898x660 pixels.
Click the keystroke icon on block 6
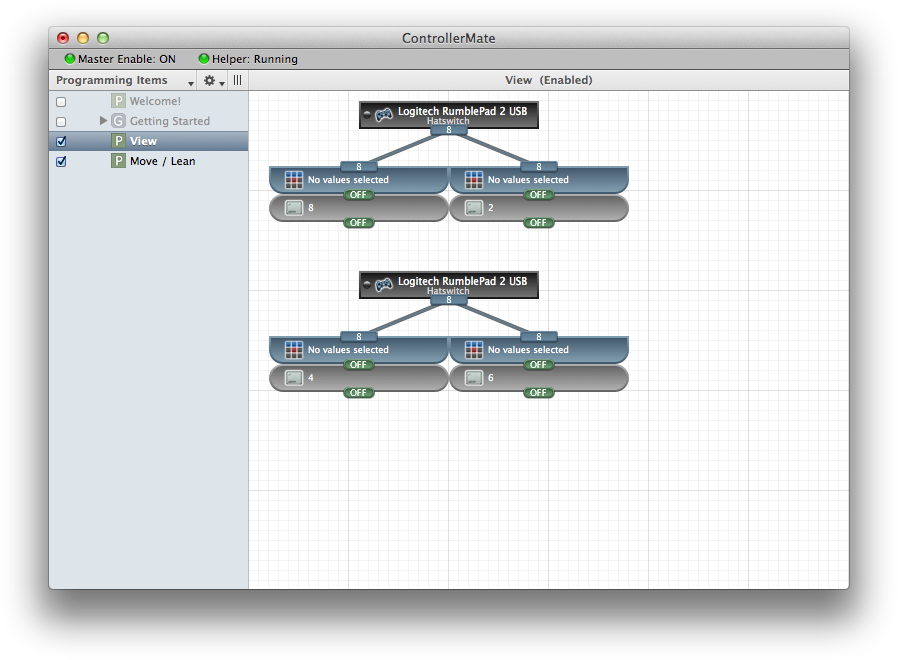(474, 378)
